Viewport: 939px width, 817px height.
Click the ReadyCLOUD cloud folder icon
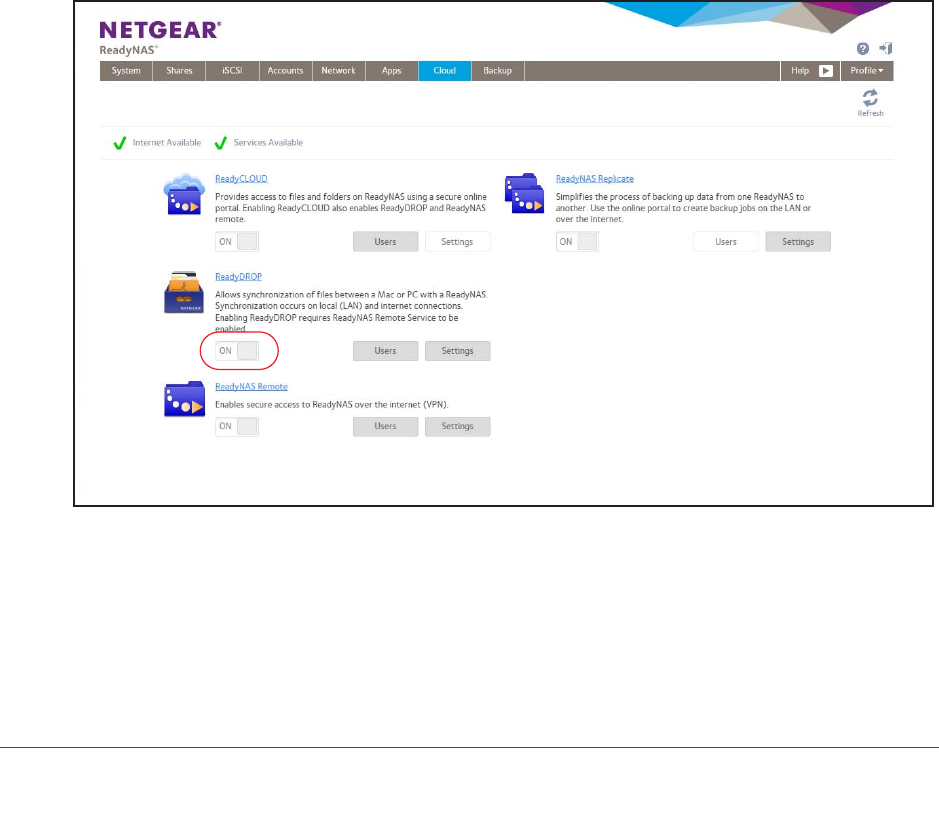184,195
